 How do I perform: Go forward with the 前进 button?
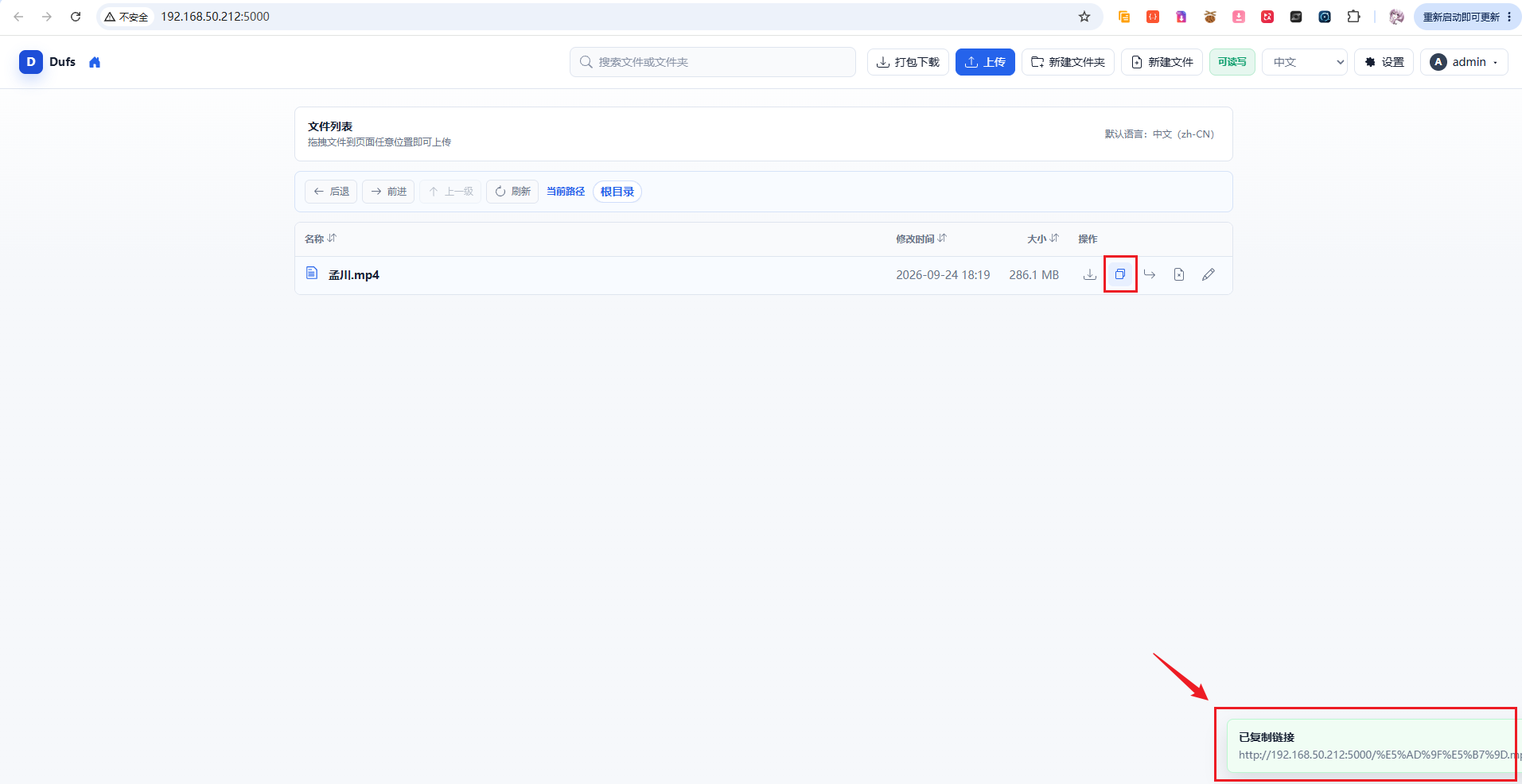[x=388, y=192]
